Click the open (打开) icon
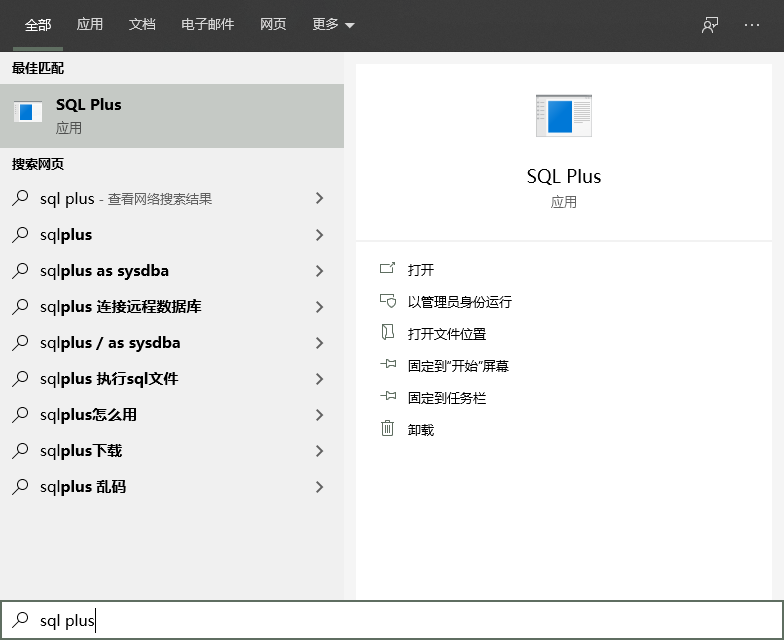This screenshot has height=640, width=784. click(388, 269)
